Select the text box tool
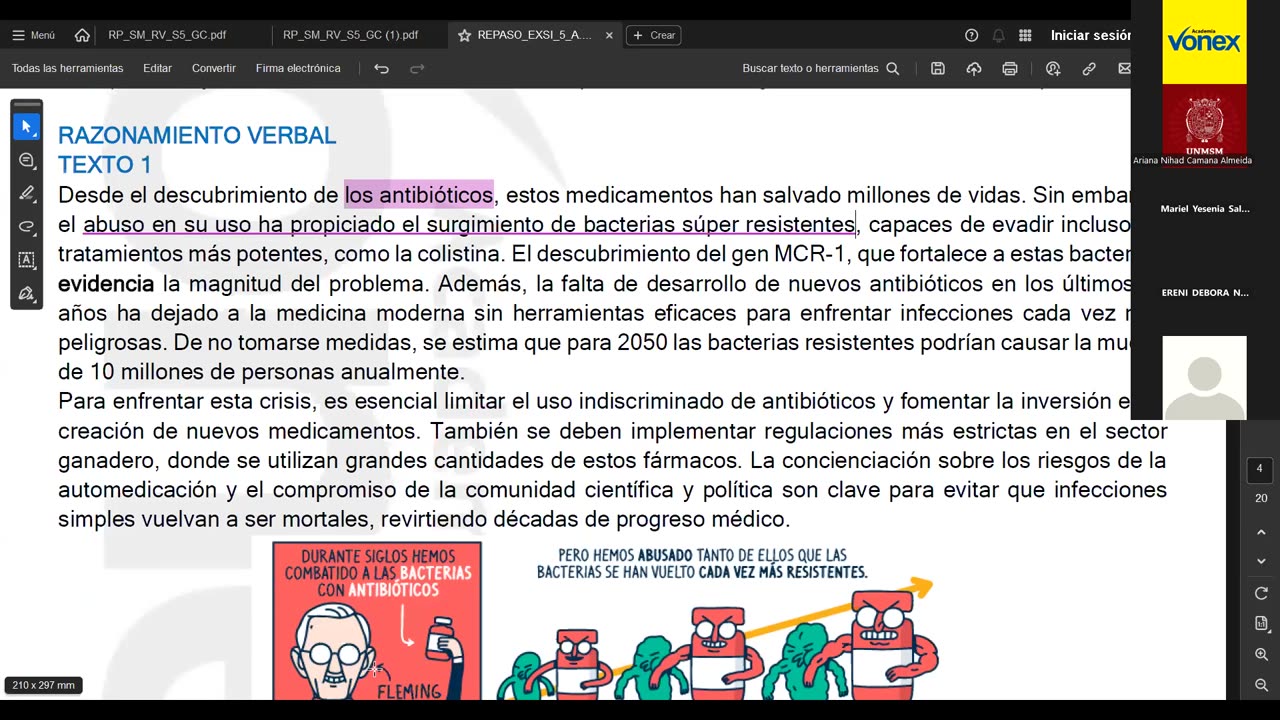Viewport: 1280px width, 720px height. (27, 259)
